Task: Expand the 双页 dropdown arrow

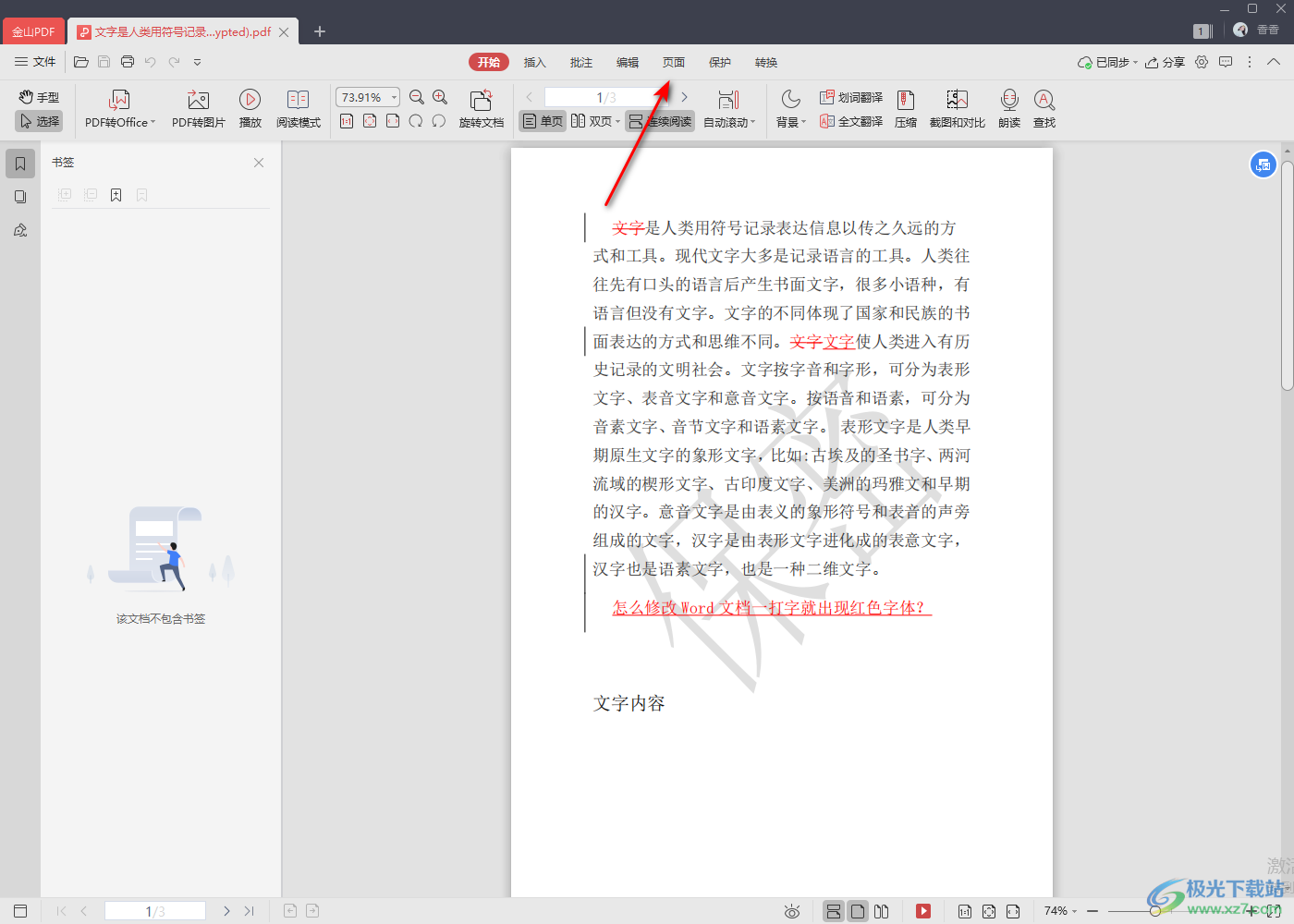Action: point(617,122)
